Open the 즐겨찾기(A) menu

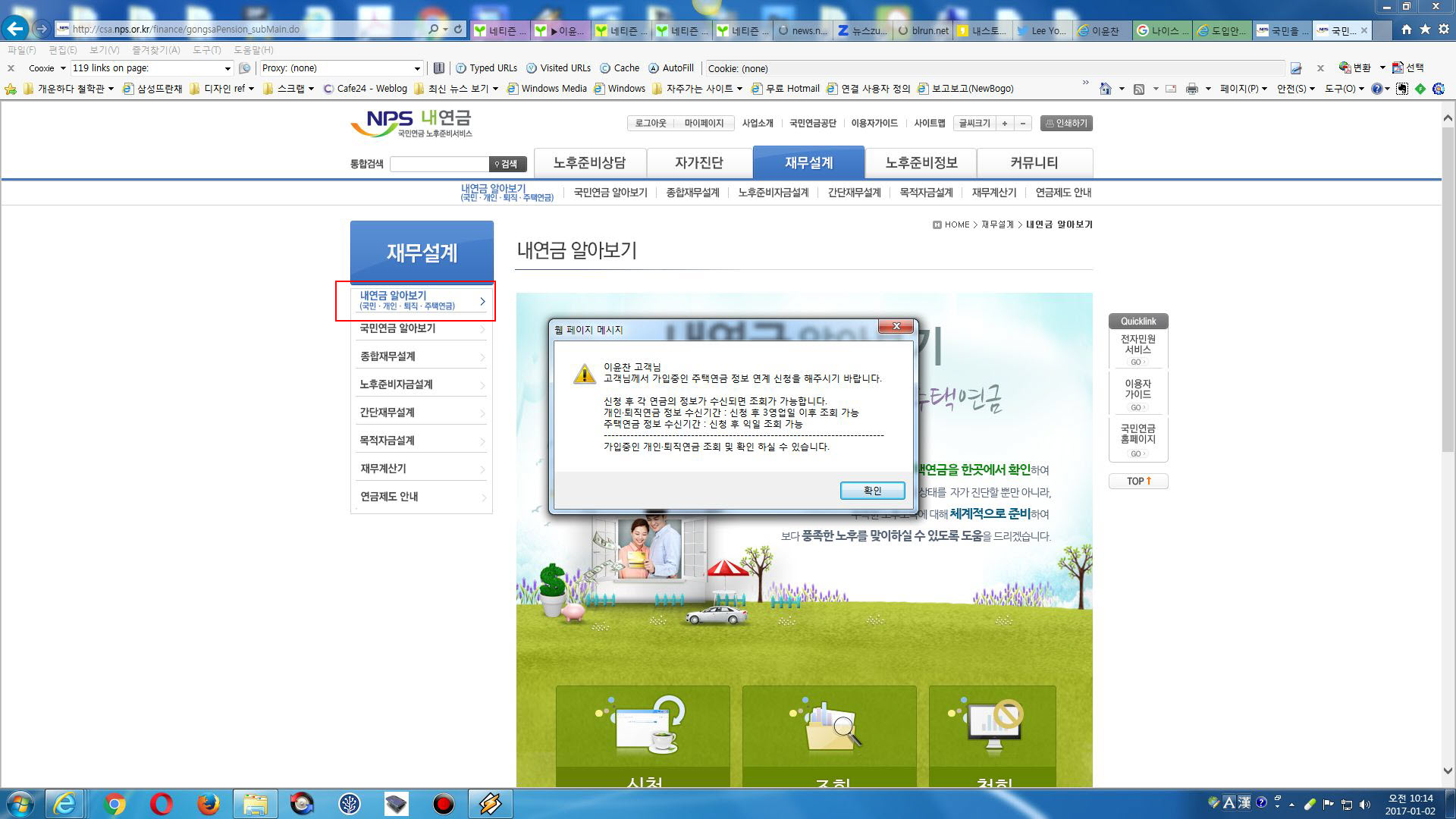coord(155,50)
